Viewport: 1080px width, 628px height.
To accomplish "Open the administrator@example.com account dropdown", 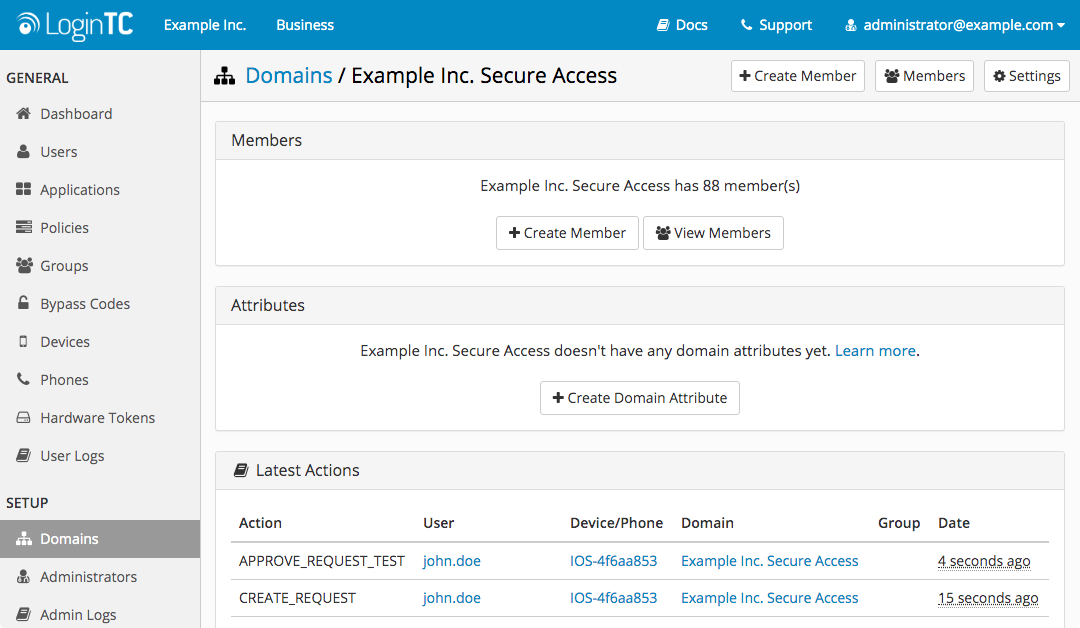I will tap(955, 25).
